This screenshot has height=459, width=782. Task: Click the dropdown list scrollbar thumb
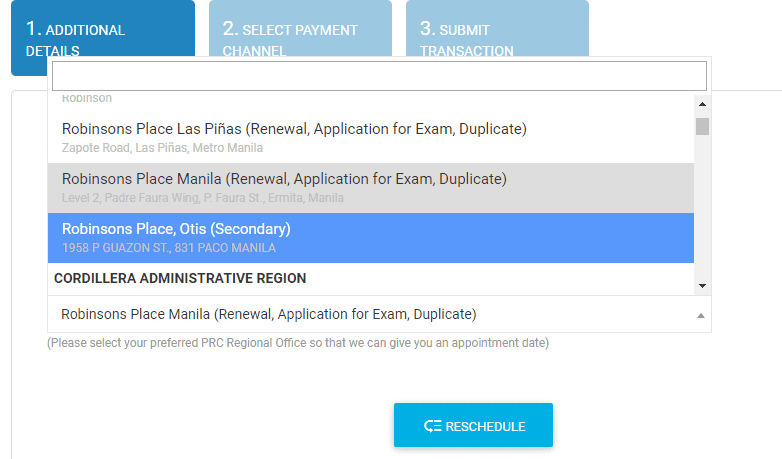coord(702,126)
